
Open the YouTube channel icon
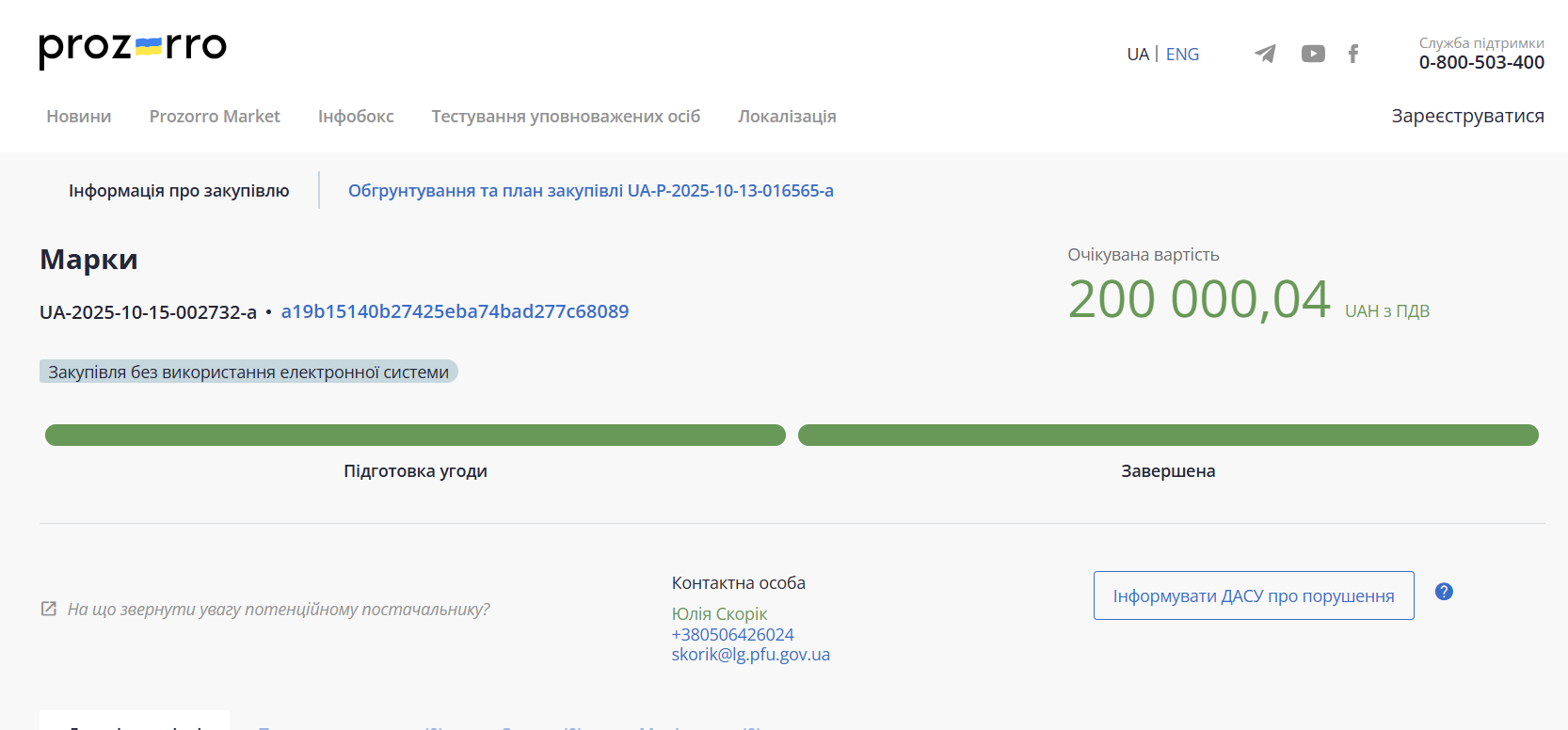click(x=1313, y=54)
